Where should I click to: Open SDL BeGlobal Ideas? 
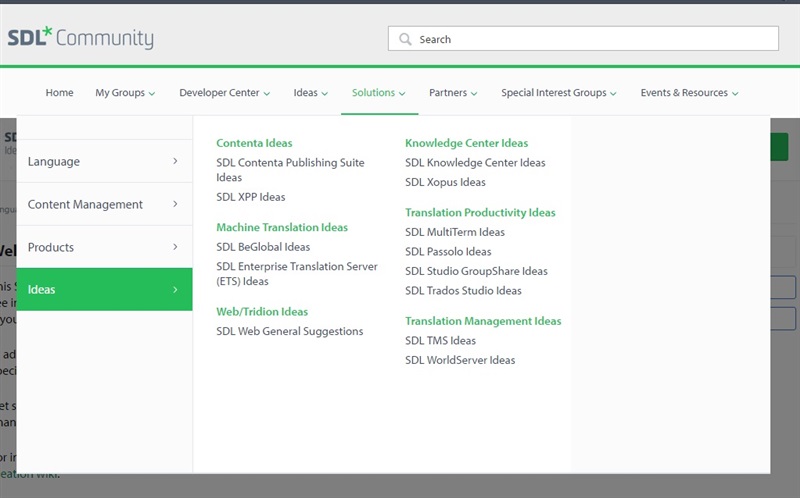pyautogui.click(x=263, y=247)
